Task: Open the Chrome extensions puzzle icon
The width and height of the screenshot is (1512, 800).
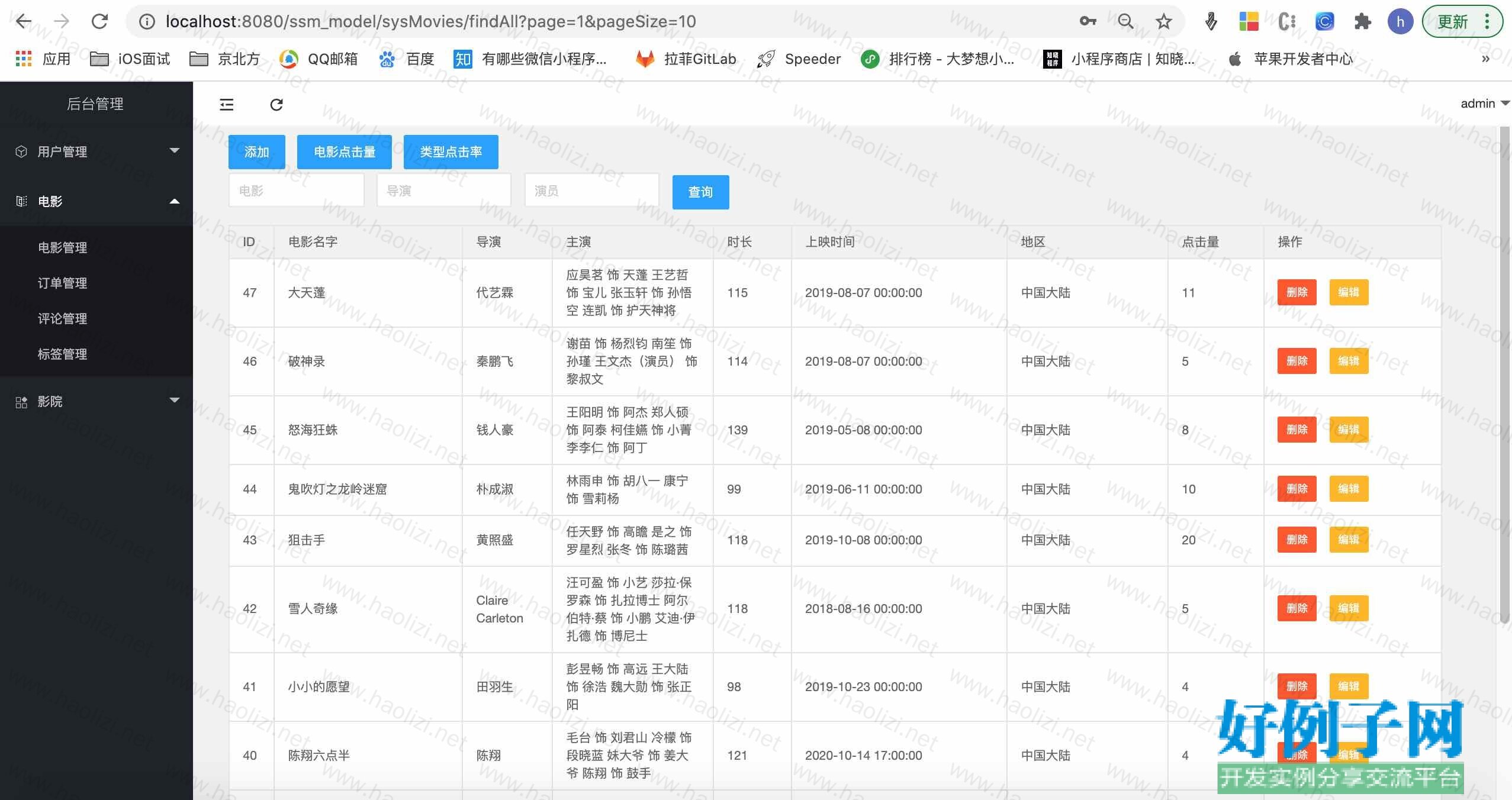Action: [x=1362, y=21]
